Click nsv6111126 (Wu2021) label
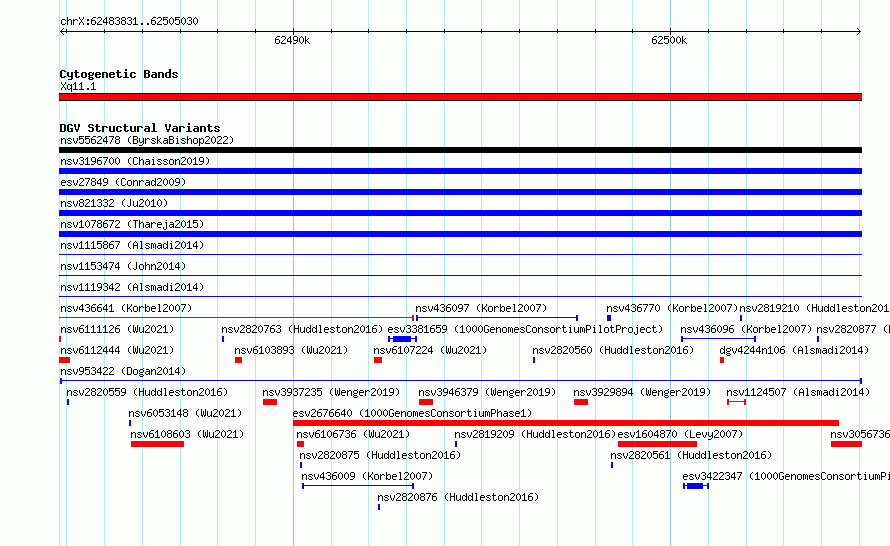890x546 pixels. pos(117,329)
